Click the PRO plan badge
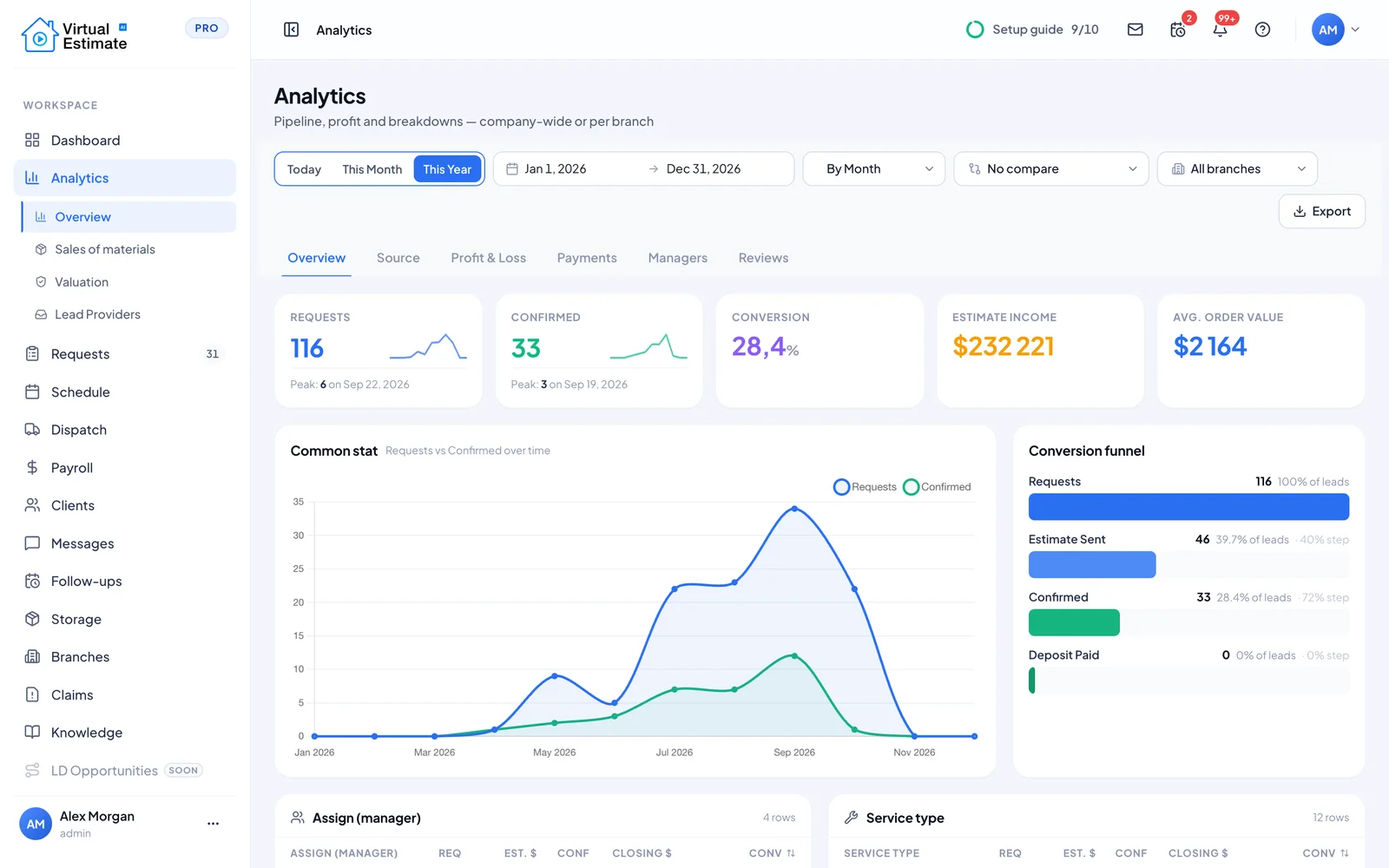This screenshot has width=1389, height=868. point(207,28)
